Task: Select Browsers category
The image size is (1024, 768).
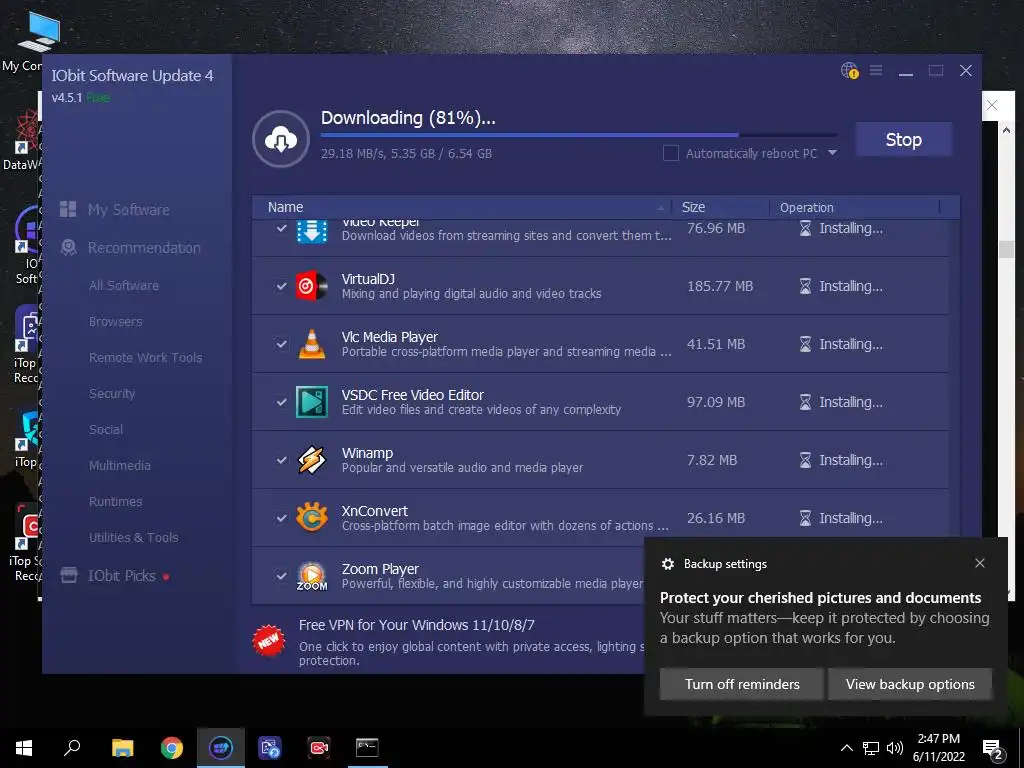Action: [x=116, y=321]
